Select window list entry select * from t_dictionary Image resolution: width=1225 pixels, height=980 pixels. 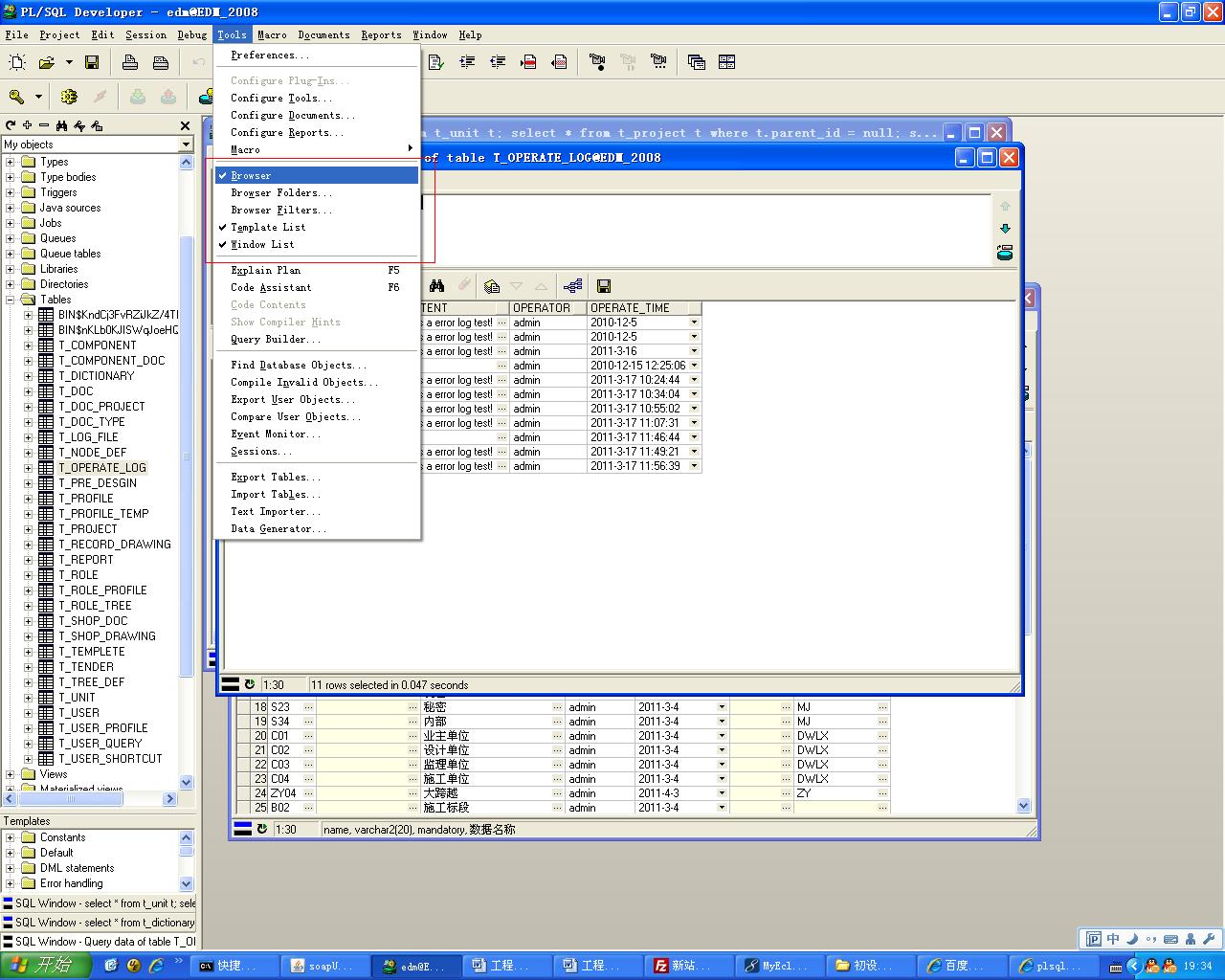99,923
